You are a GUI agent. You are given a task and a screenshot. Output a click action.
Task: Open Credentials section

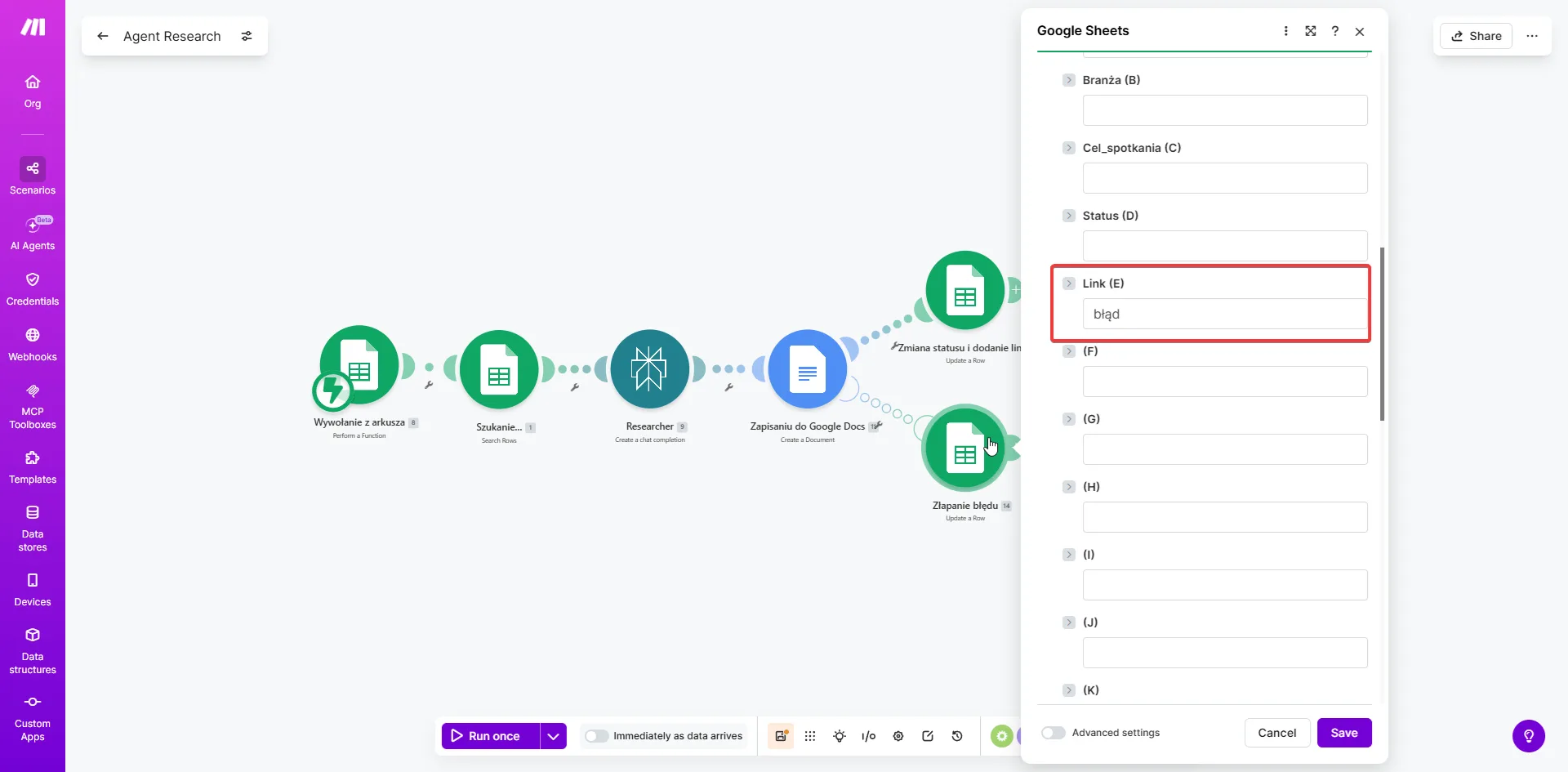(33, 289)
